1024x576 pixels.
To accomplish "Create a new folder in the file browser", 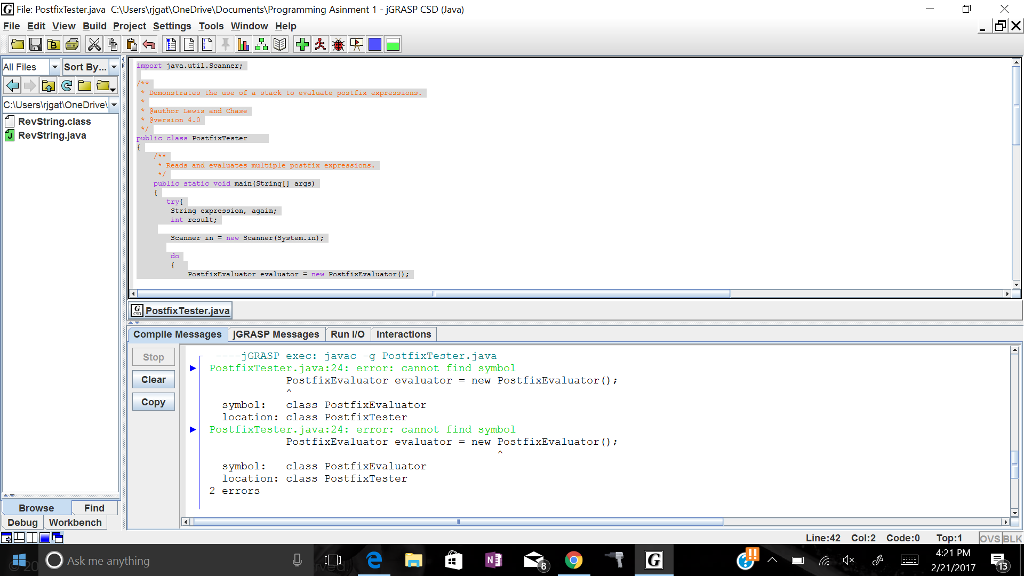I will click(84, 86).
